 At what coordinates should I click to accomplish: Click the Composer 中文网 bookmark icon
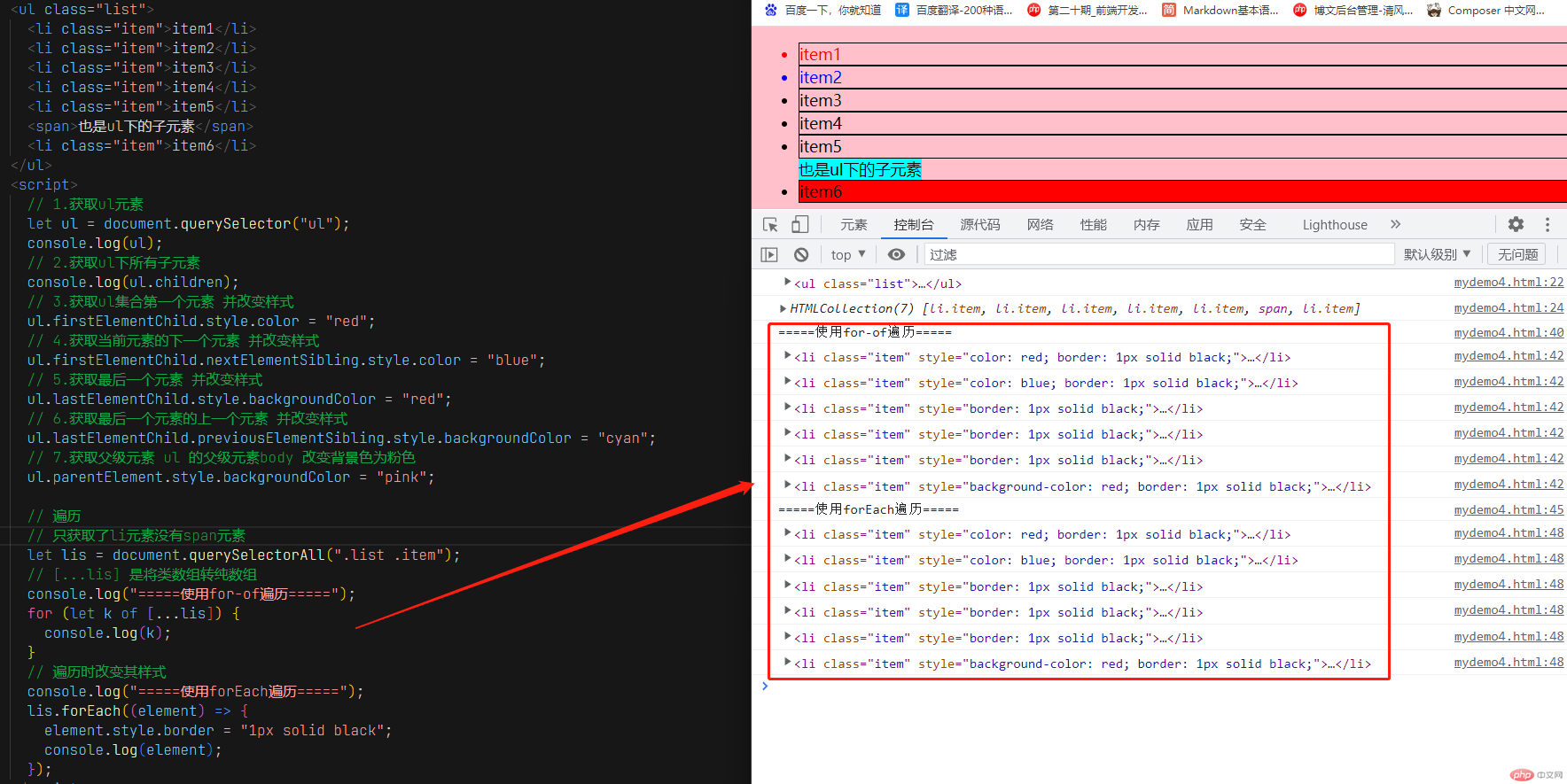coord(1434,11)
